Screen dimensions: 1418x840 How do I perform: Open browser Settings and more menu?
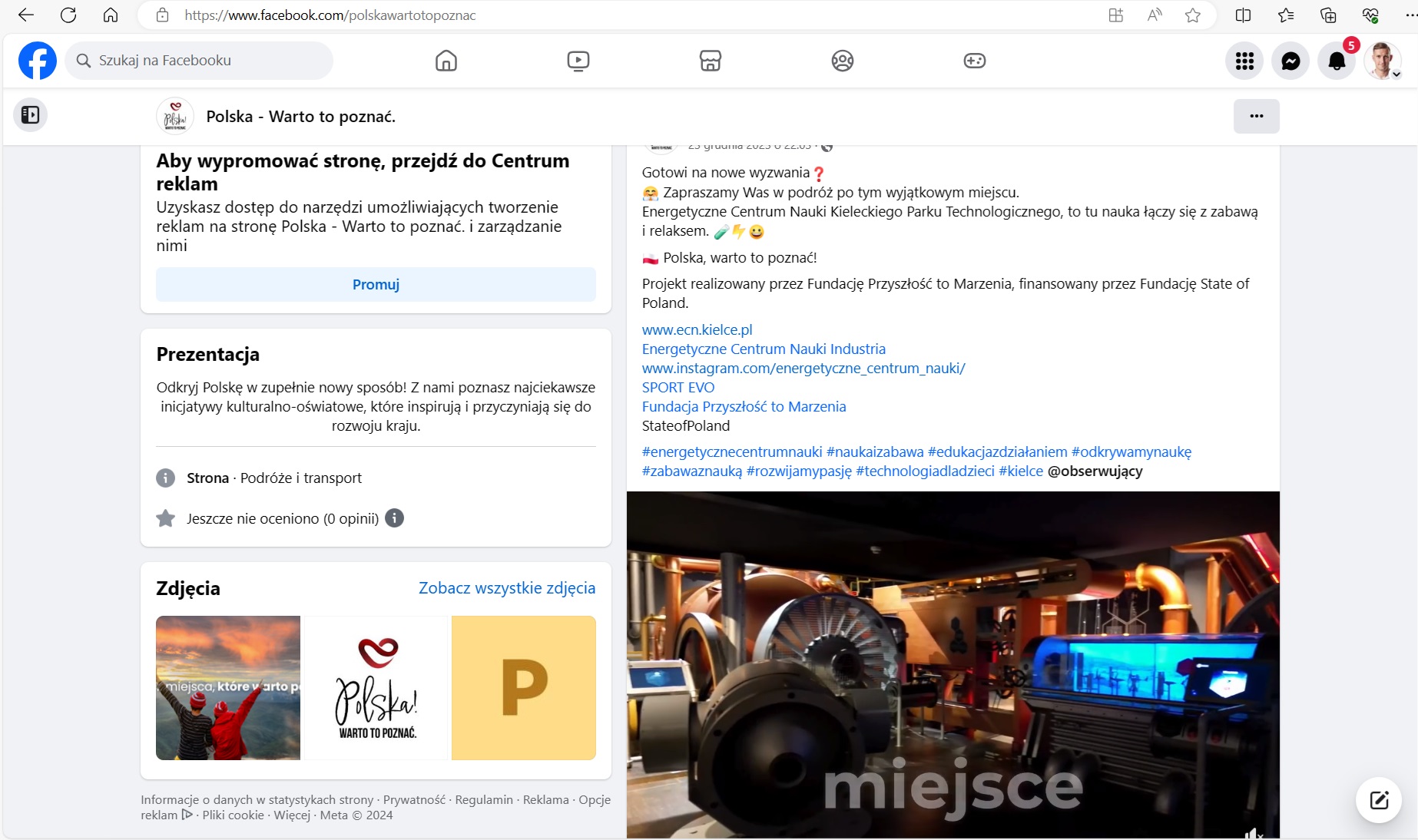[1410, 15]
